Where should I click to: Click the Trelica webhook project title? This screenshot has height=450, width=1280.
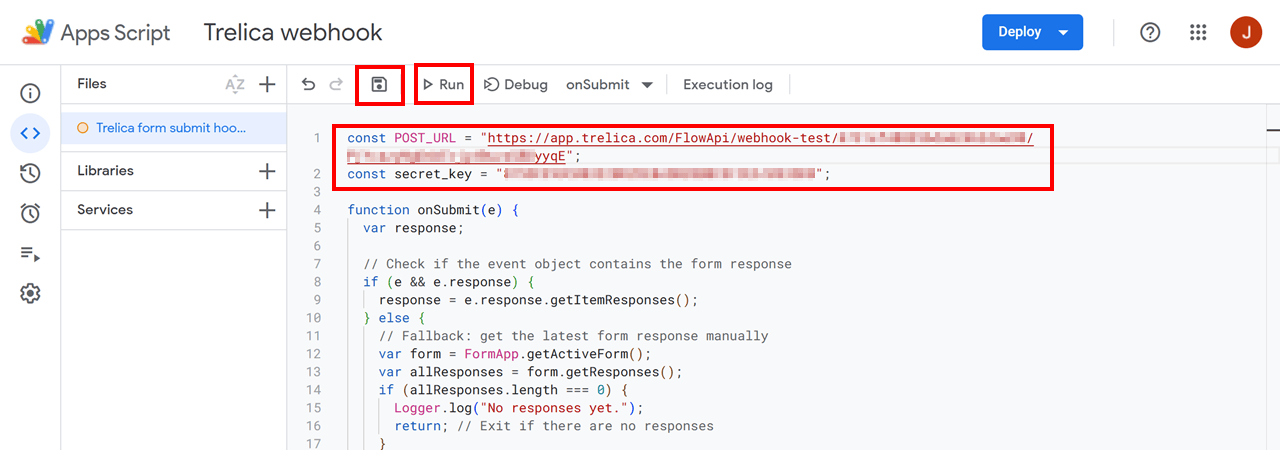click(293, 32)
